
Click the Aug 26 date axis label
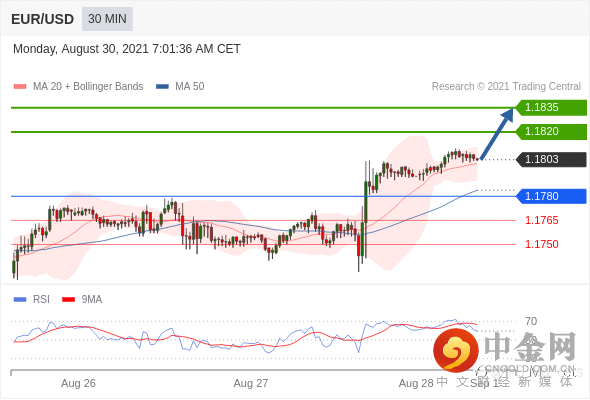[x=78, y=383]
